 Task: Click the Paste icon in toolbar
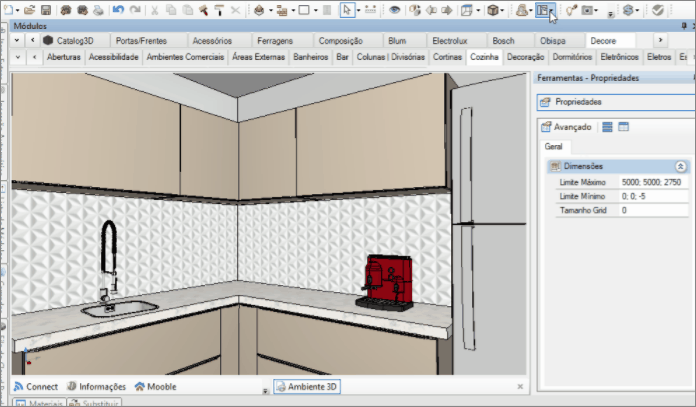[188, 10]
